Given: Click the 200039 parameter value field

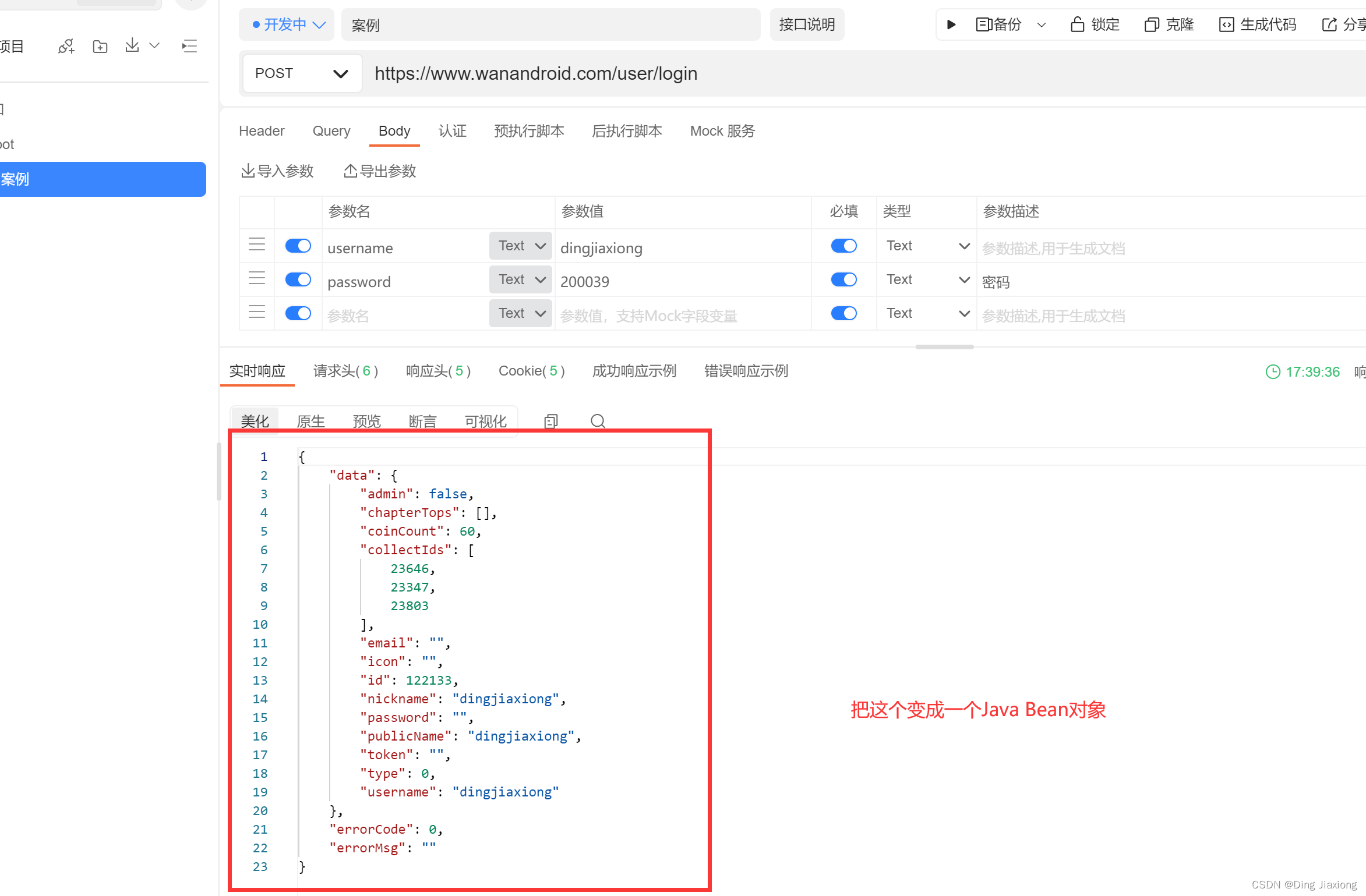Looking at the screenshot, I should click(683, 281).
